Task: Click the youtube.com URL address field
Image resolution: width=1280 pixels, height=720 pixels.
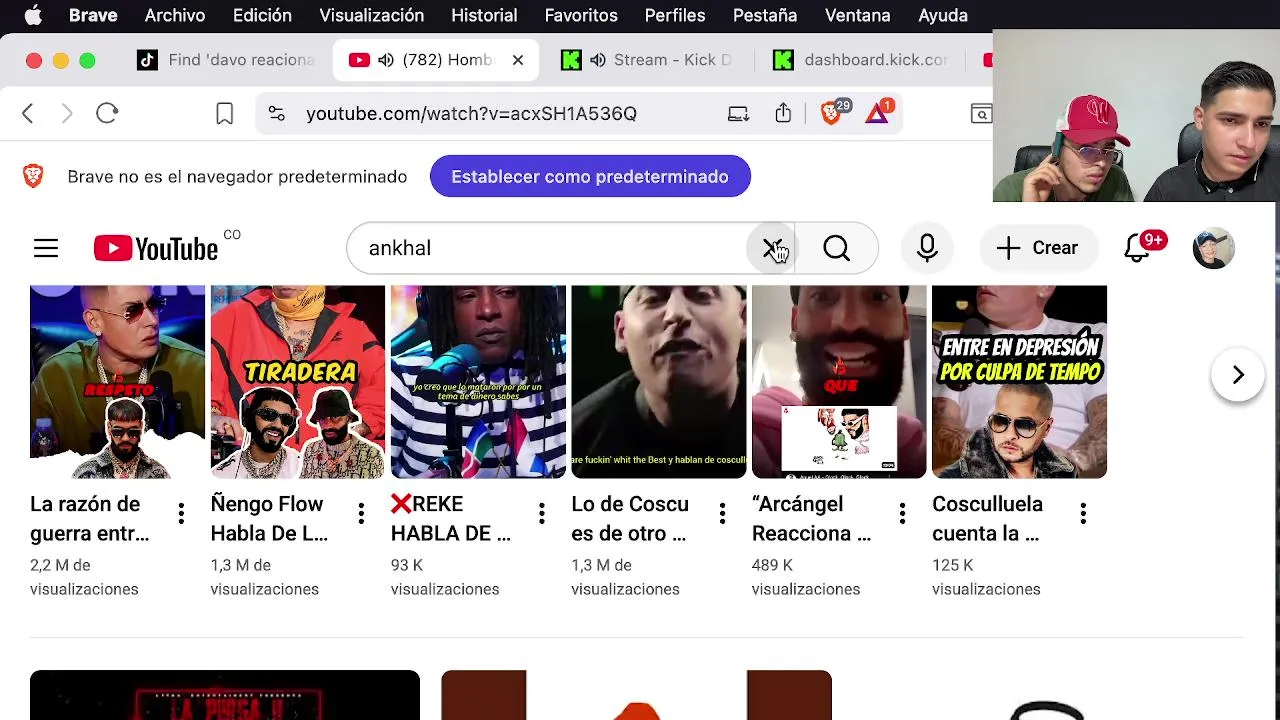Action: [471, 114]
